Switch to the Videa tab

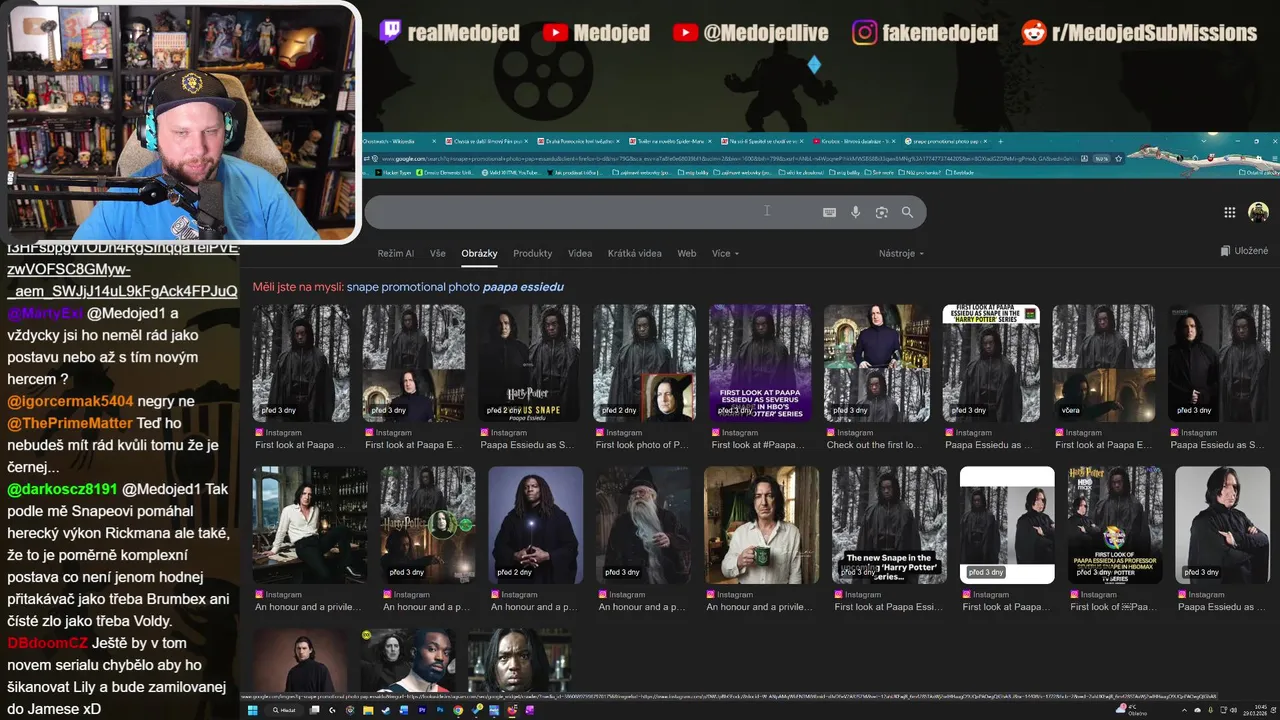point(580,253)
